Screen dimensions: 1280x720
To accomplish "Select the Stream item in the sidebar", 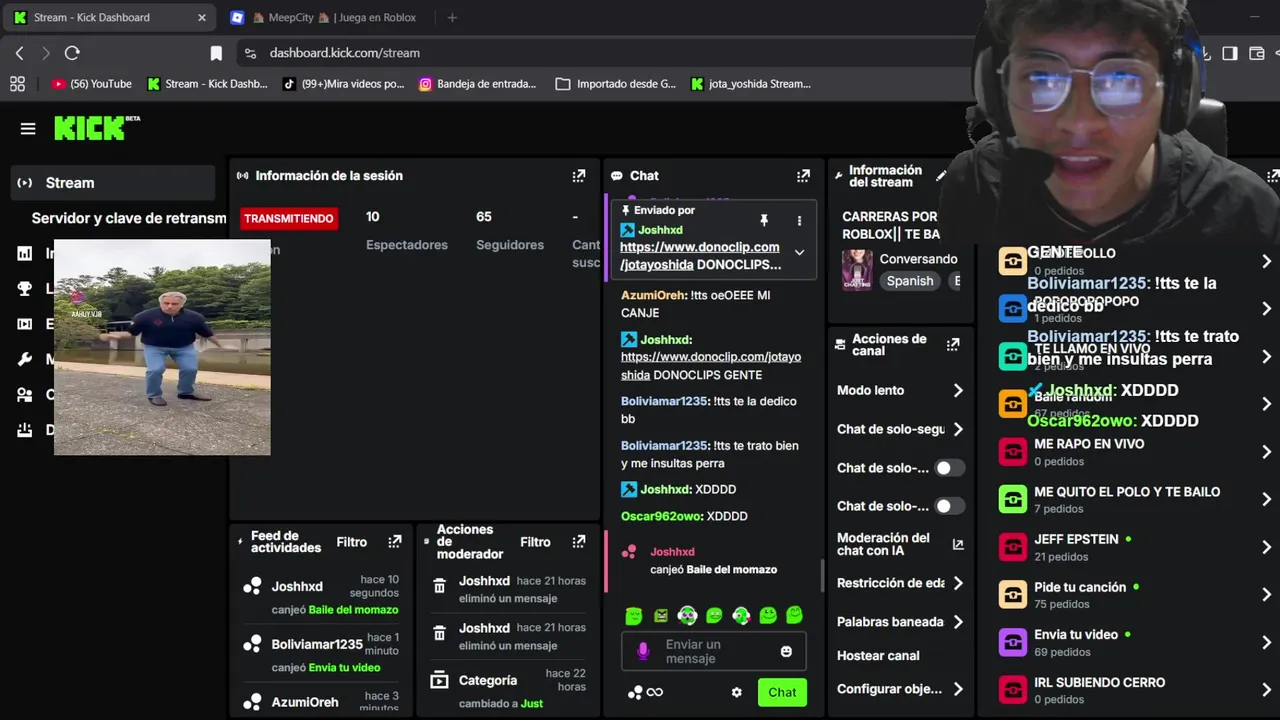I will point(113,183).
